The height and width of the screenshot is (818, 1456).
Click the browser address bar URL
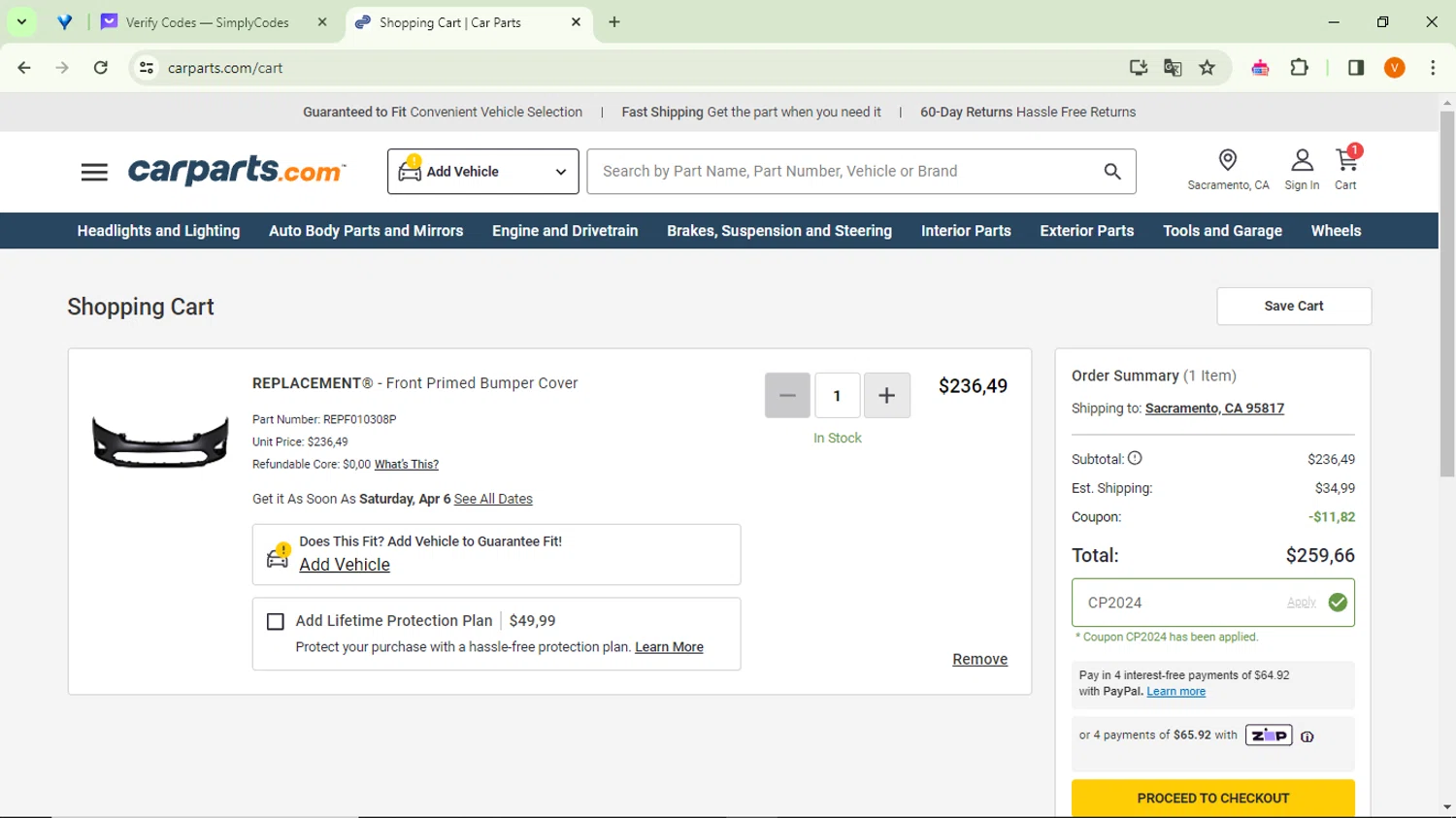pos(225,68)
